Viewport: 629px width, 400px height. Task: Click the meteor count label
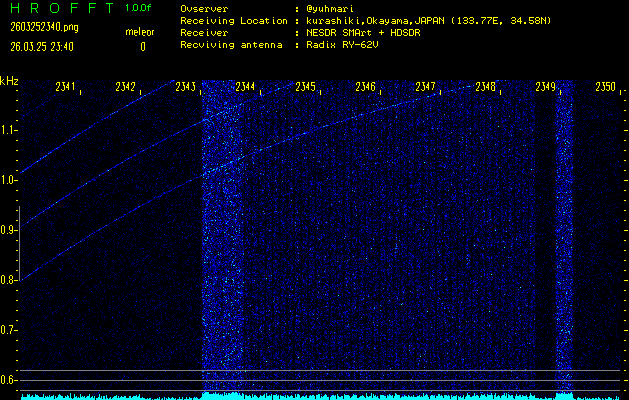point(140,32)
